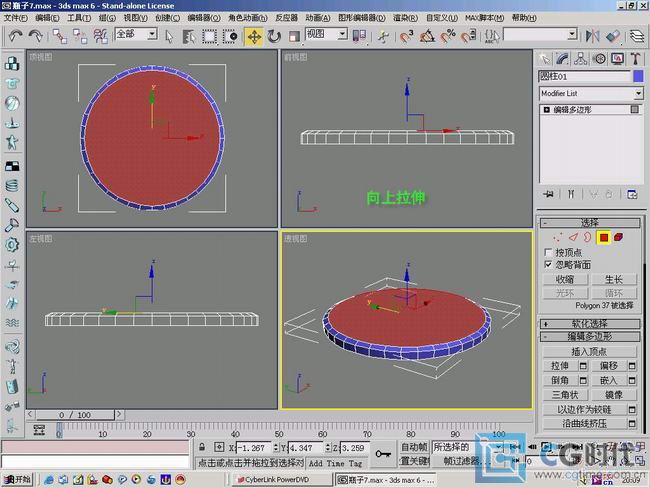Image resolution: width=650 pixels, height=488 pixels.
Task: Activate the Select and Move tool
Action: [x=254, y=36]
